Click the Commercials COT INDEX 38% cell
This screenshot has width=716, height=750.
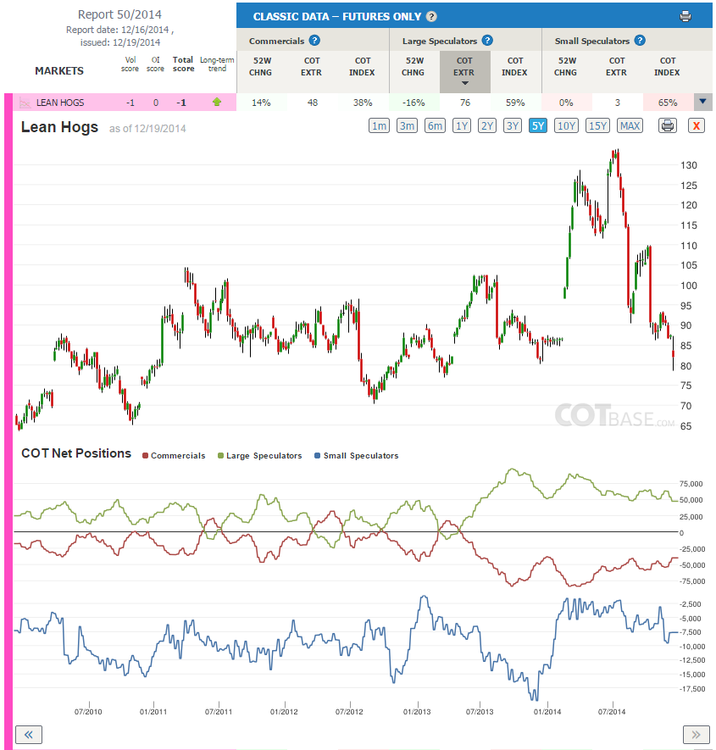363,102
